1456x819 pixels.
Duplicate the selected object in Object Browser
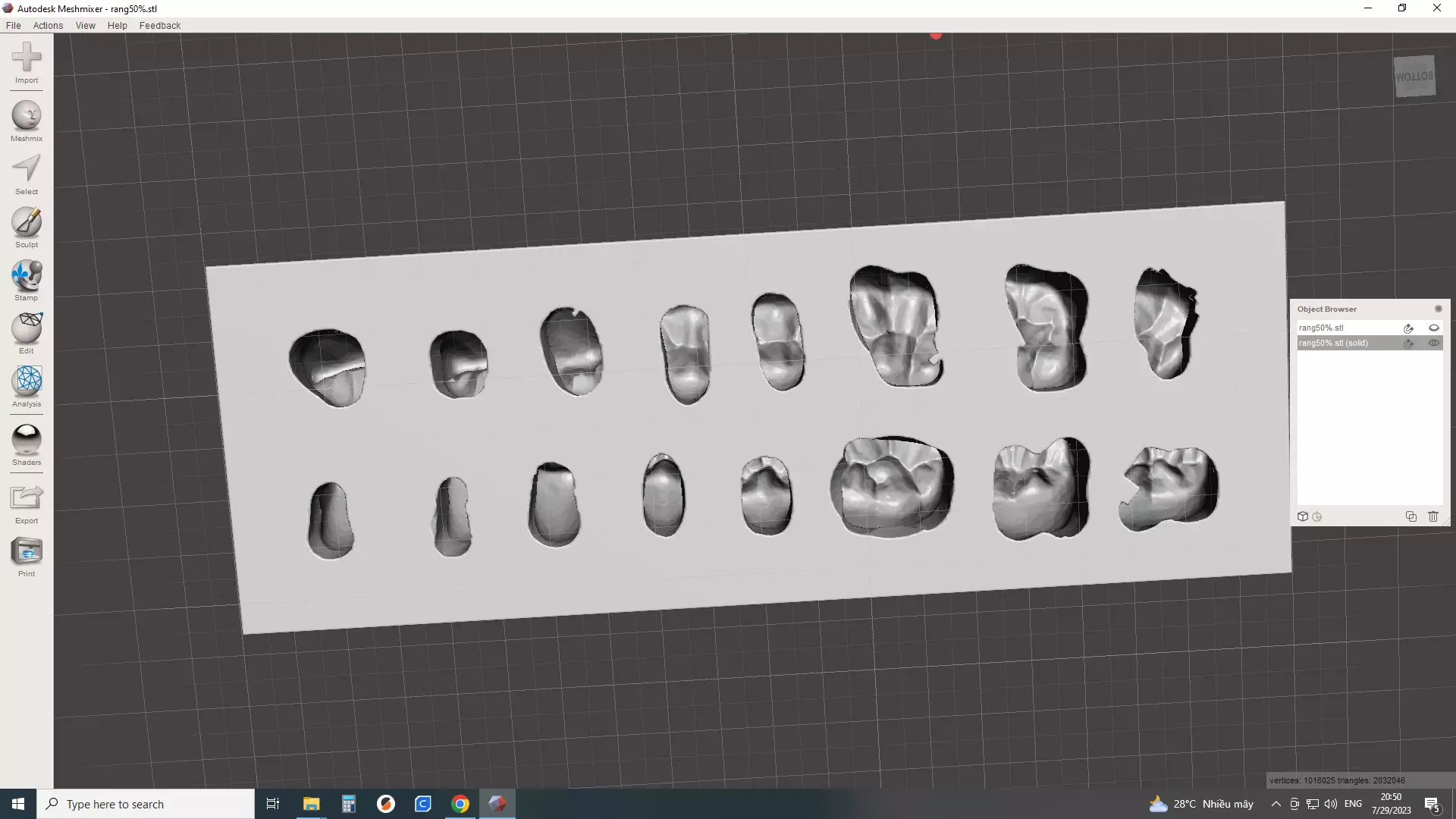(1410, 517)
